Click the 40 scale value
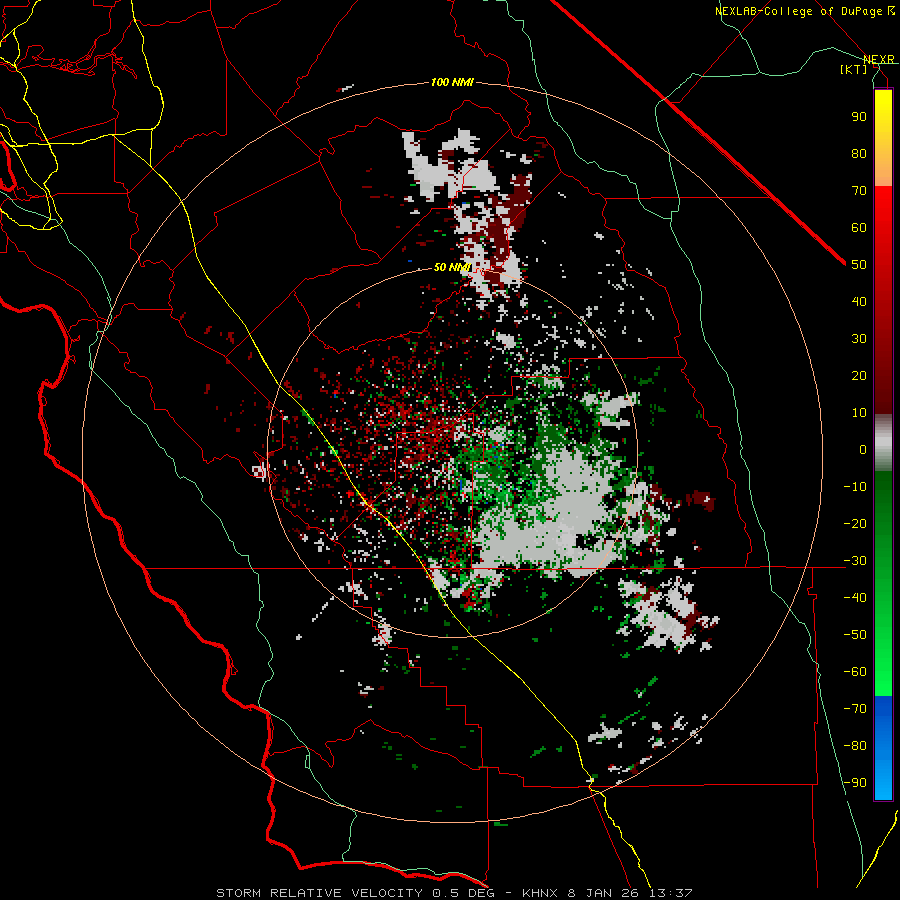The width and height of the screenshot is (900, 900). tap(859, 301)
